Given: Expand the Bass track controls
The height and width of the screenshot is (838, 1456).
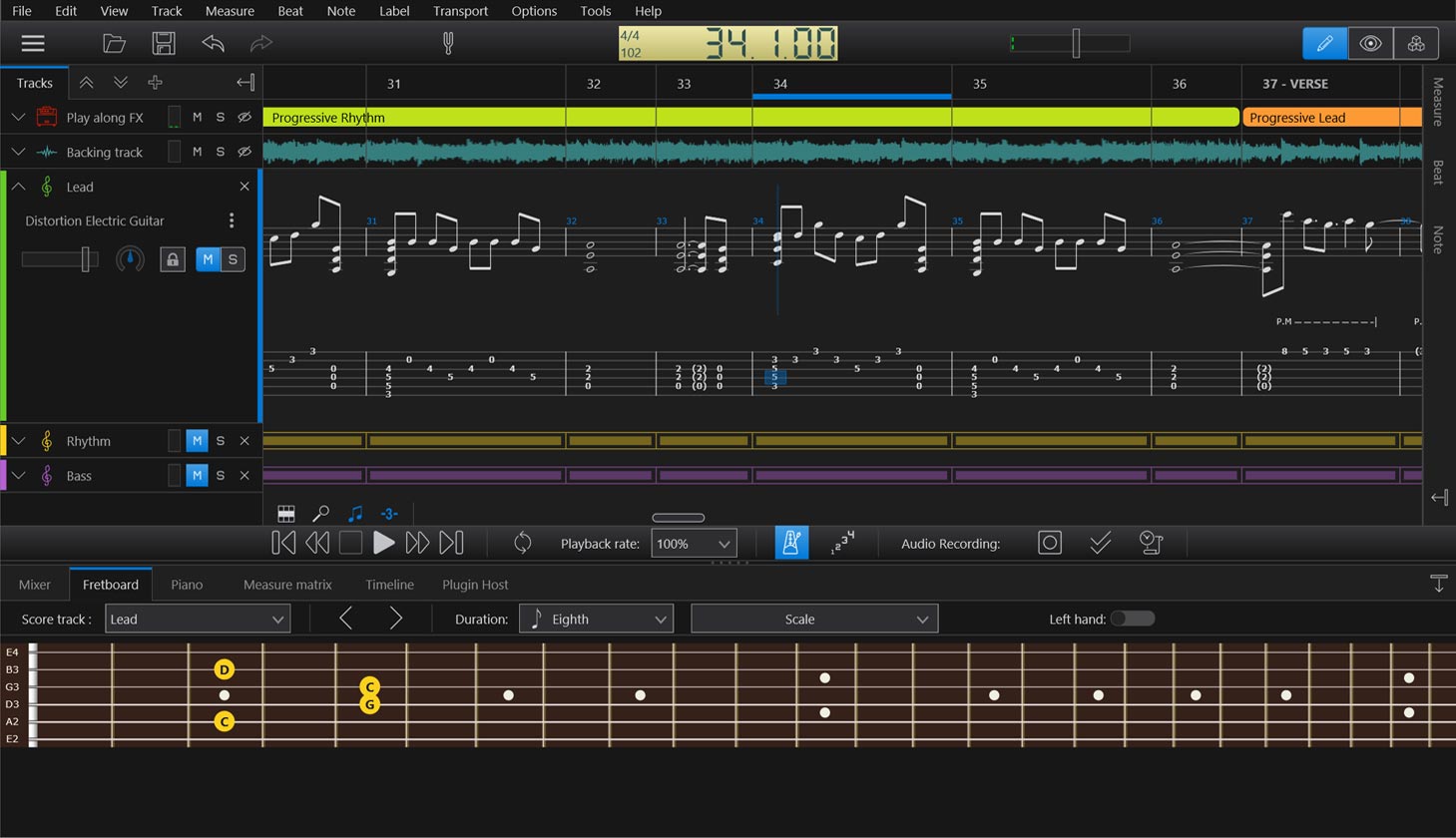Looking at the screenshot, I should pyautogui.click(x=17, y=475).
